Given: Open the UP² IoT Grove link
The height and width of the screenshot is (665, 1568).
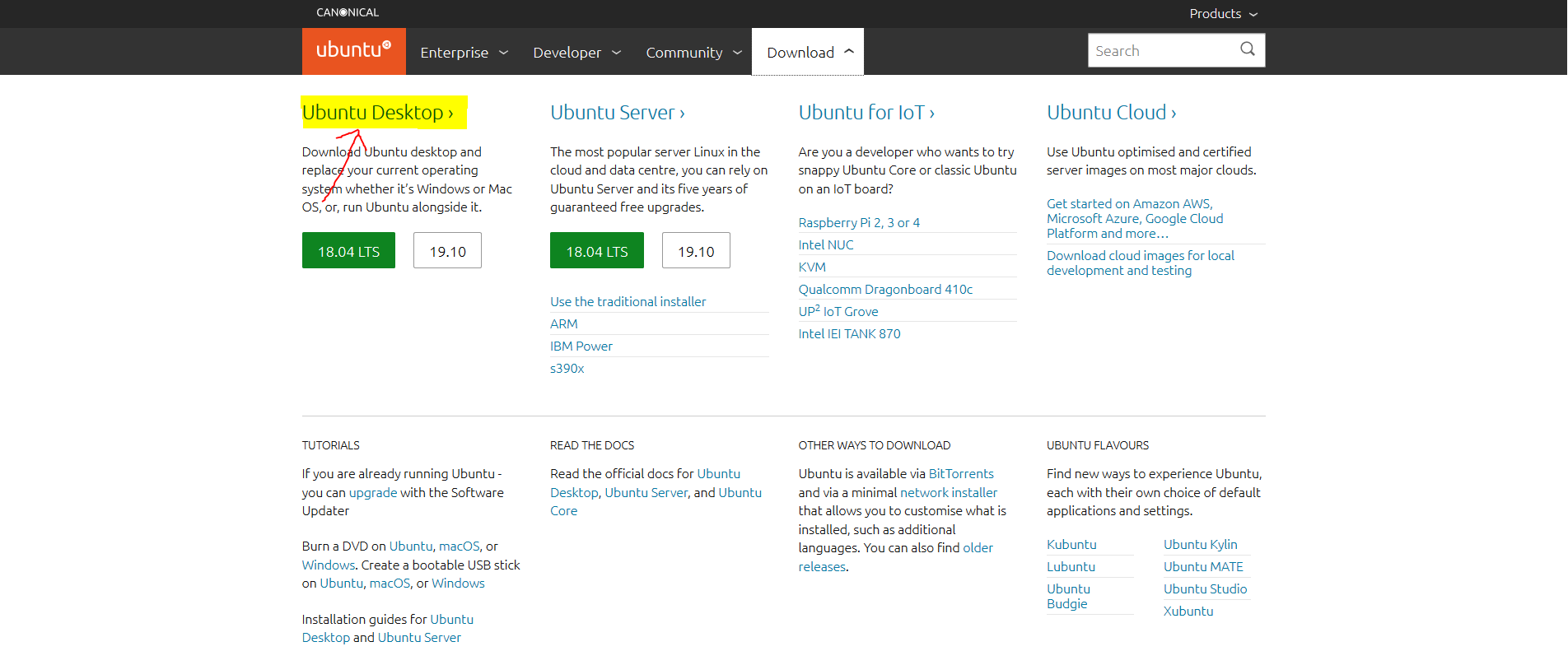Looking at the screenshot, I should [x=838, y=311].
